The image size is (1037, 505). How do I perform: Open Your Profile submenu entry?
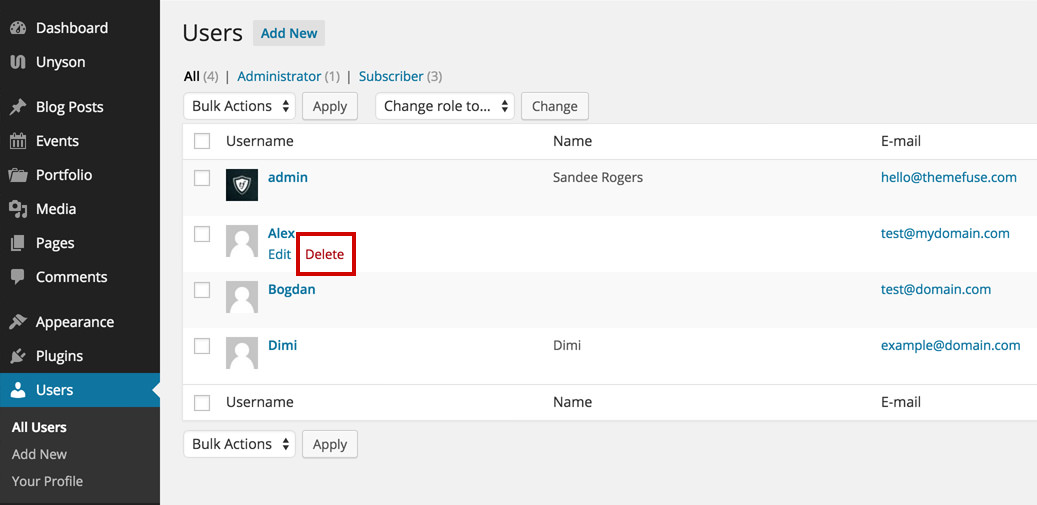47,481
